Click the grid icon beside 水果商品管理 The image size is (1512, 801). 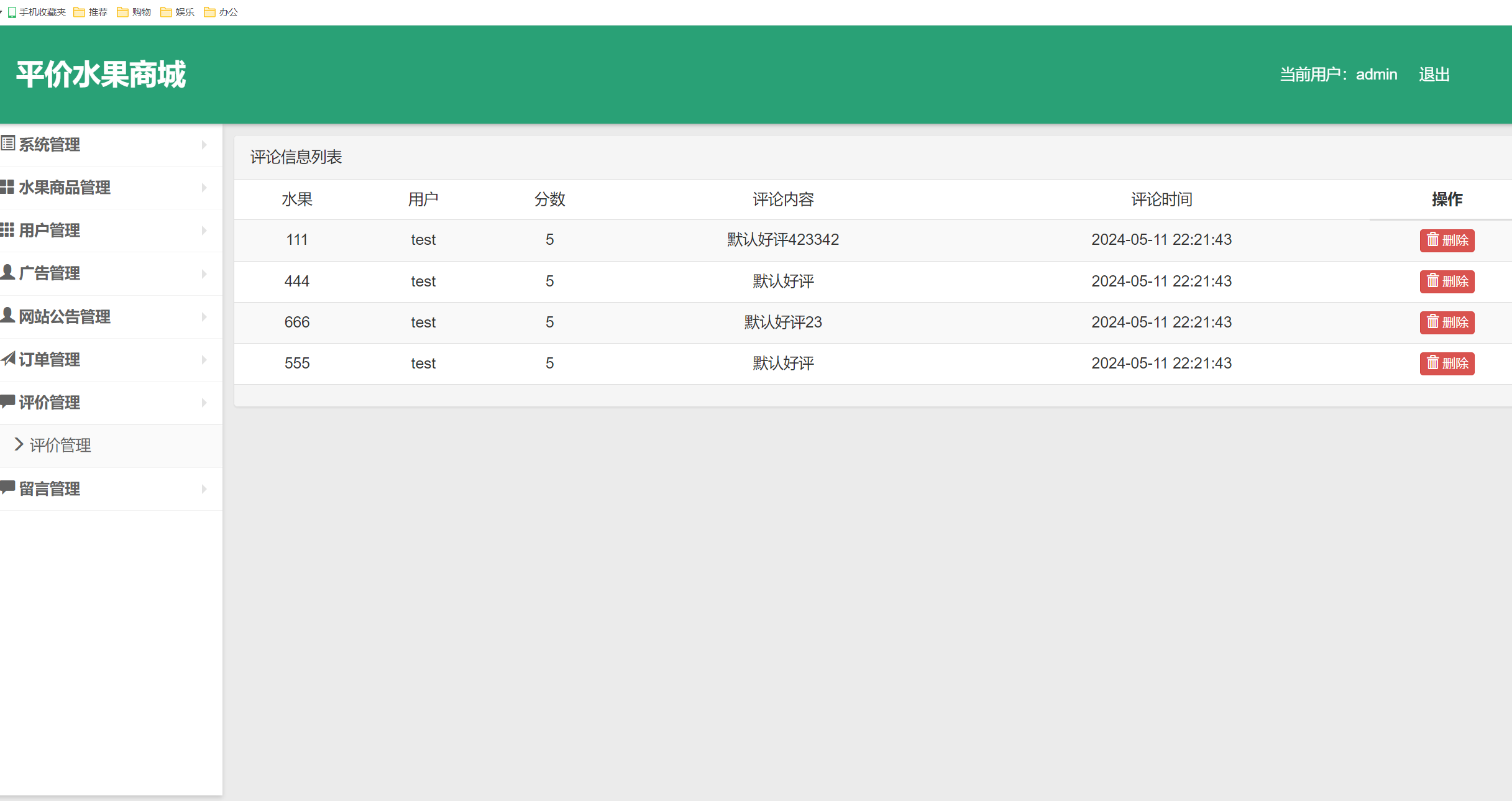pos(7,187)
